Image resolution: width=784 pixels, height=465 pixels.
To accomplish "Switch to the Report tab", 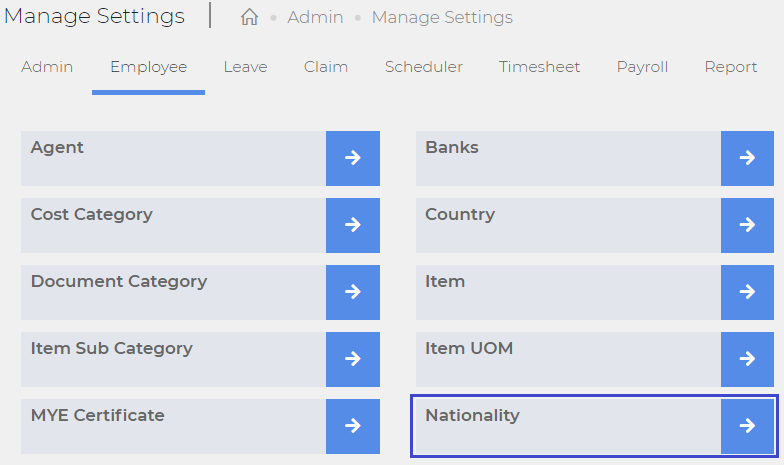I will (731, 67).
